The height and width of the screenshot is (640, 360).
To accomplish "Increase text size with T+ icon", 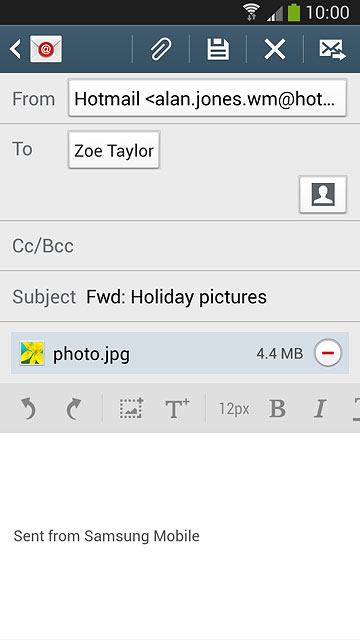I will pyautogui.click(x=177, y=409).
